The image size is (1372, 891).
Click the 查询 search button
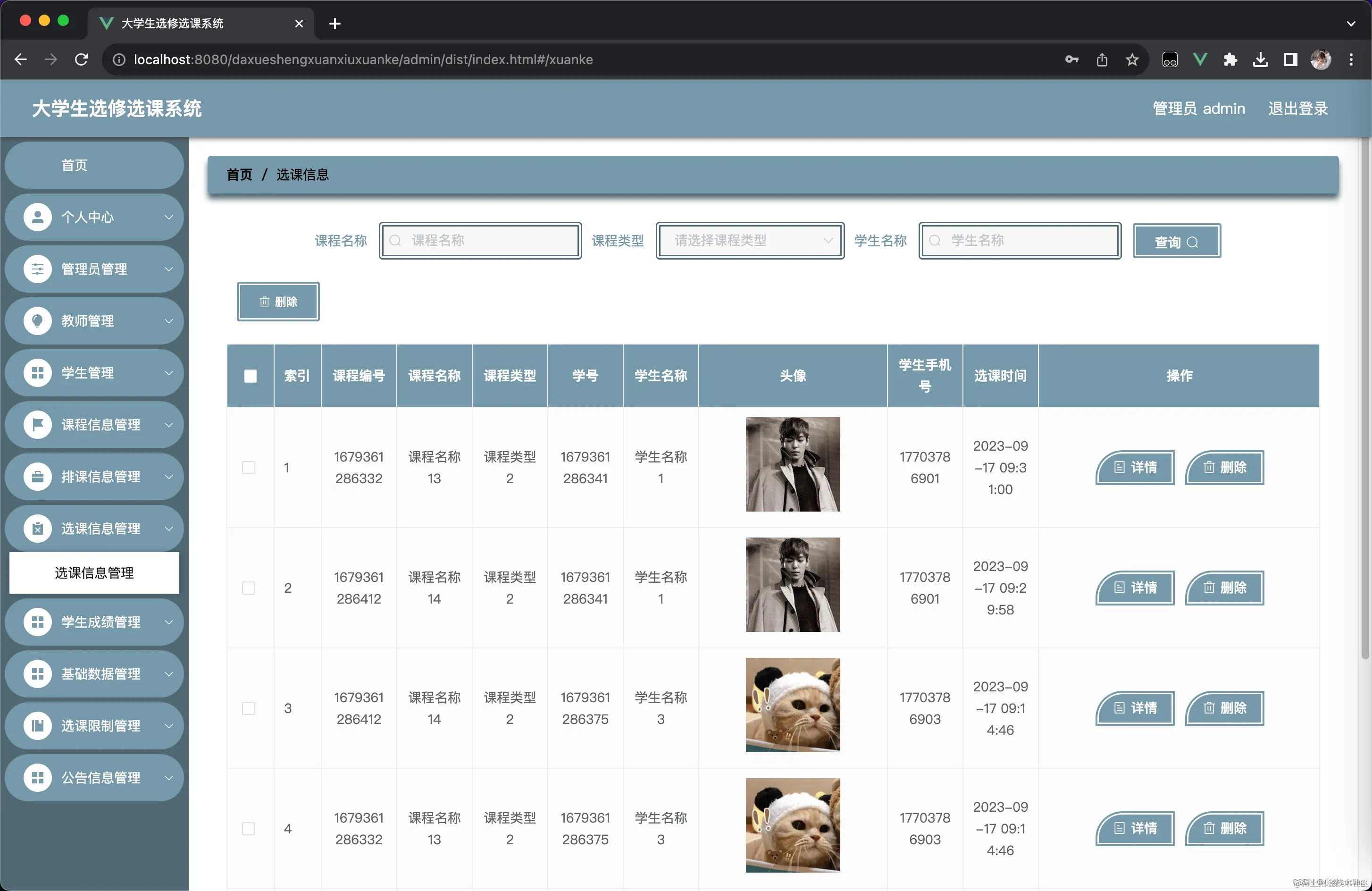1176,242
